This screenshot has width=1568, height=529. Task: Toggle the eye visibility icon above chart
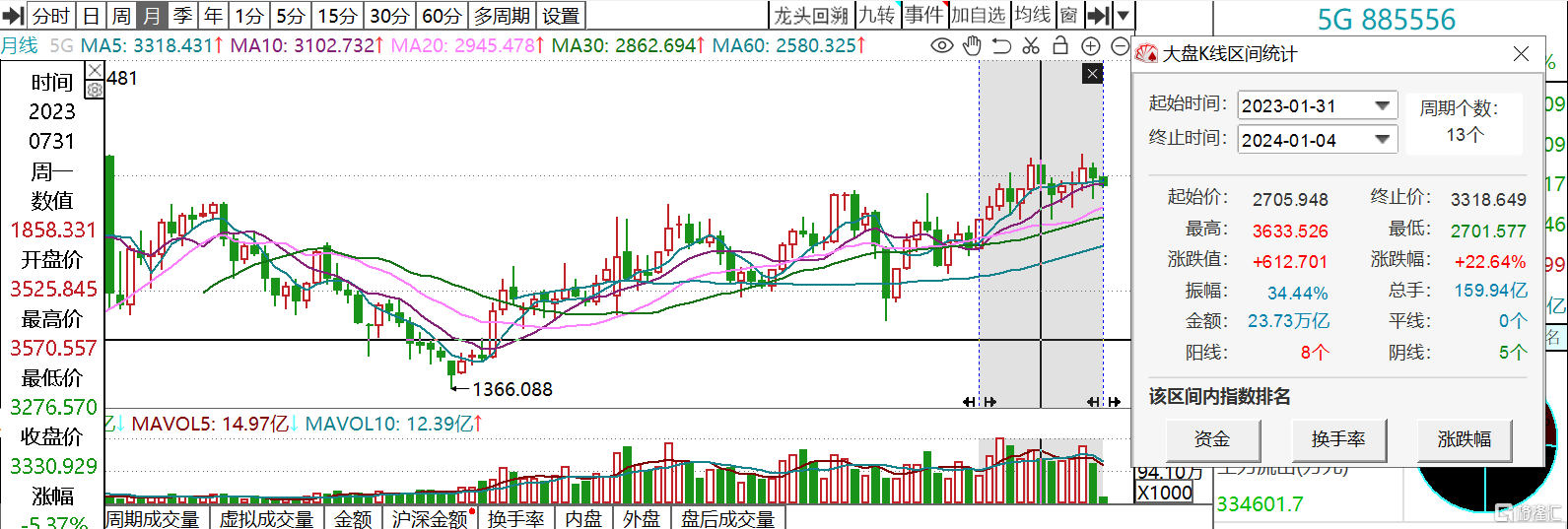click(942, 46)
